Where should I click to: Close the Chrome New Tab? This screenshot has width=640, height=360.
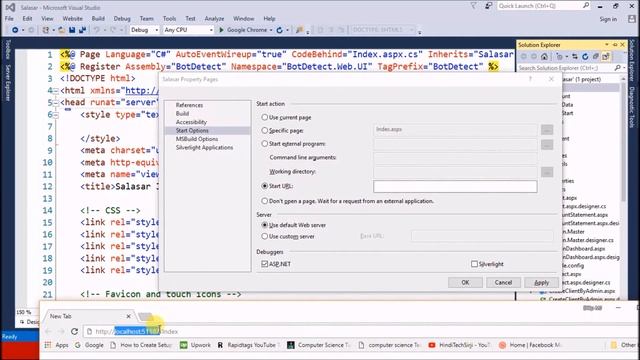point(129,316)
